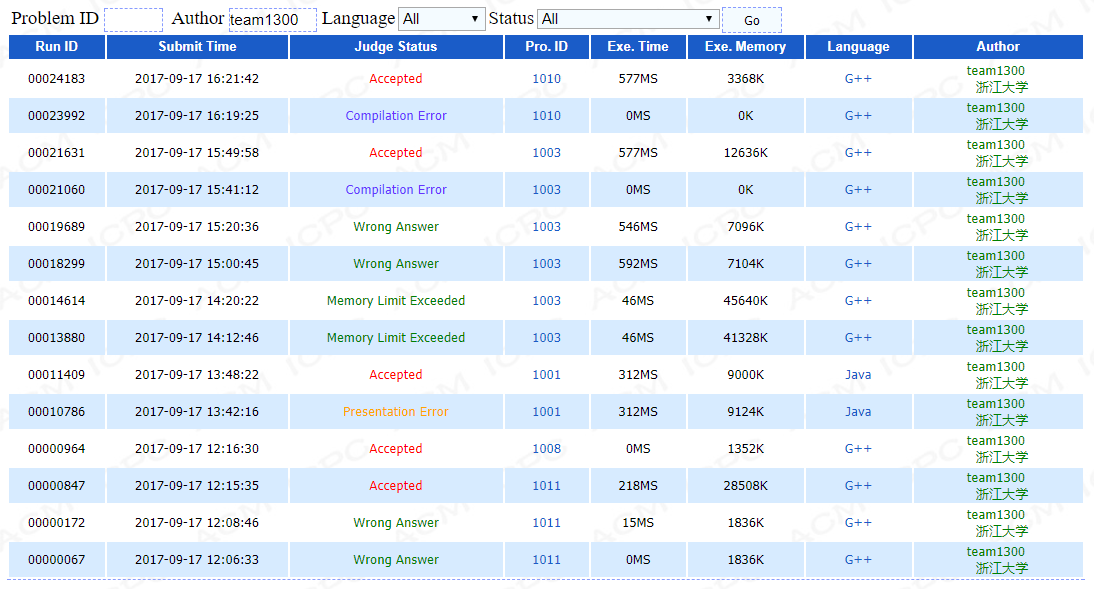Open problem 1008 link in run 00000964
This screenshot has height=589, width=1094.
click(546, 449)
